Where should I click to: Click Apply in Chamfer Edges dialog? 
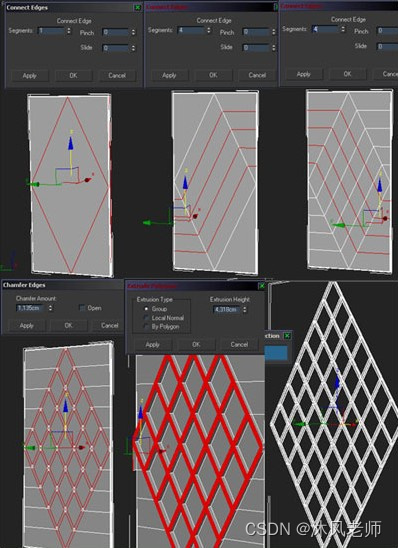[27, 325]
